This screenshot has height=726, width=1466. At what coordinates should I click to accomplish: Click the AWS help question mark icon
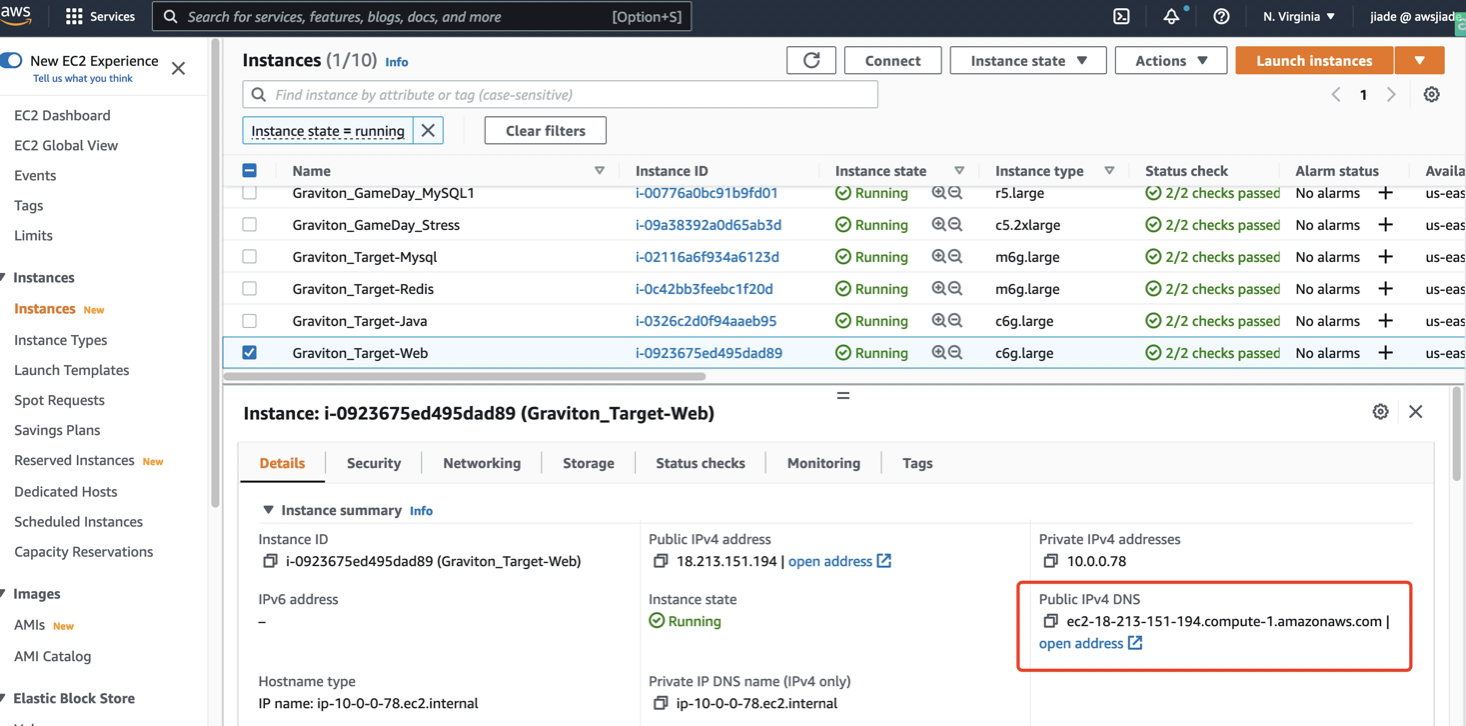pos(1221,17)
